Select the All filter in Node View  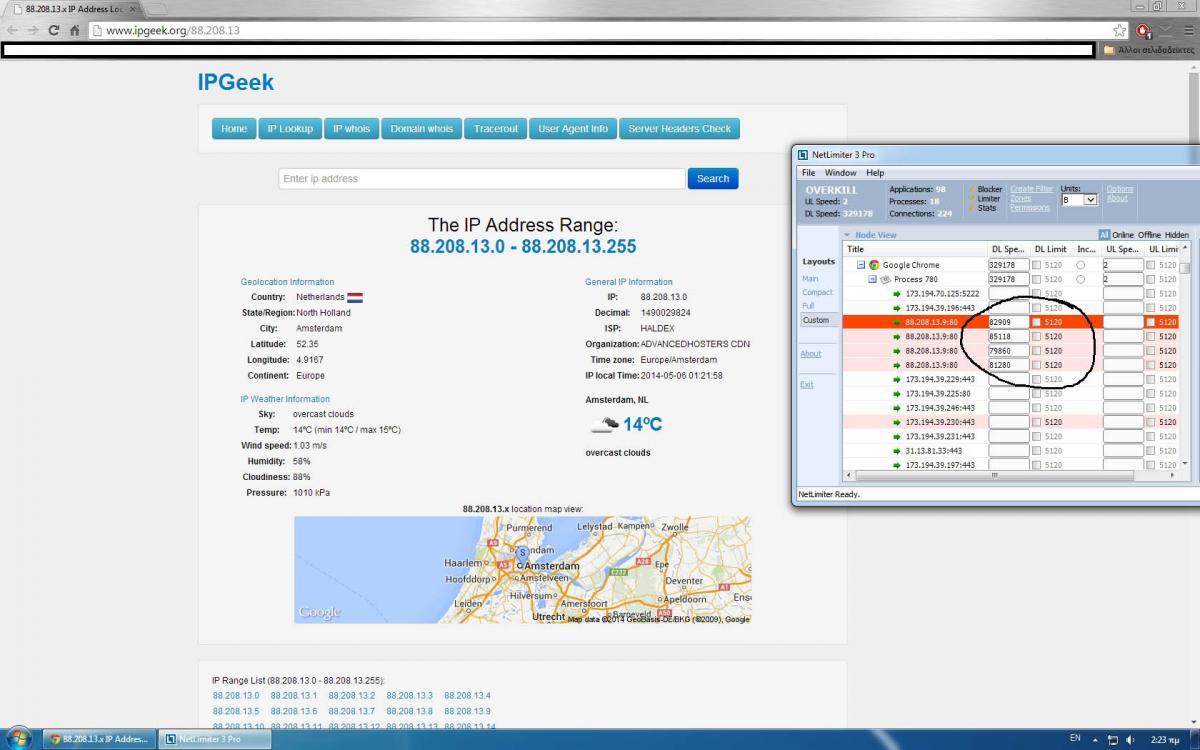tap(1105, 235)
